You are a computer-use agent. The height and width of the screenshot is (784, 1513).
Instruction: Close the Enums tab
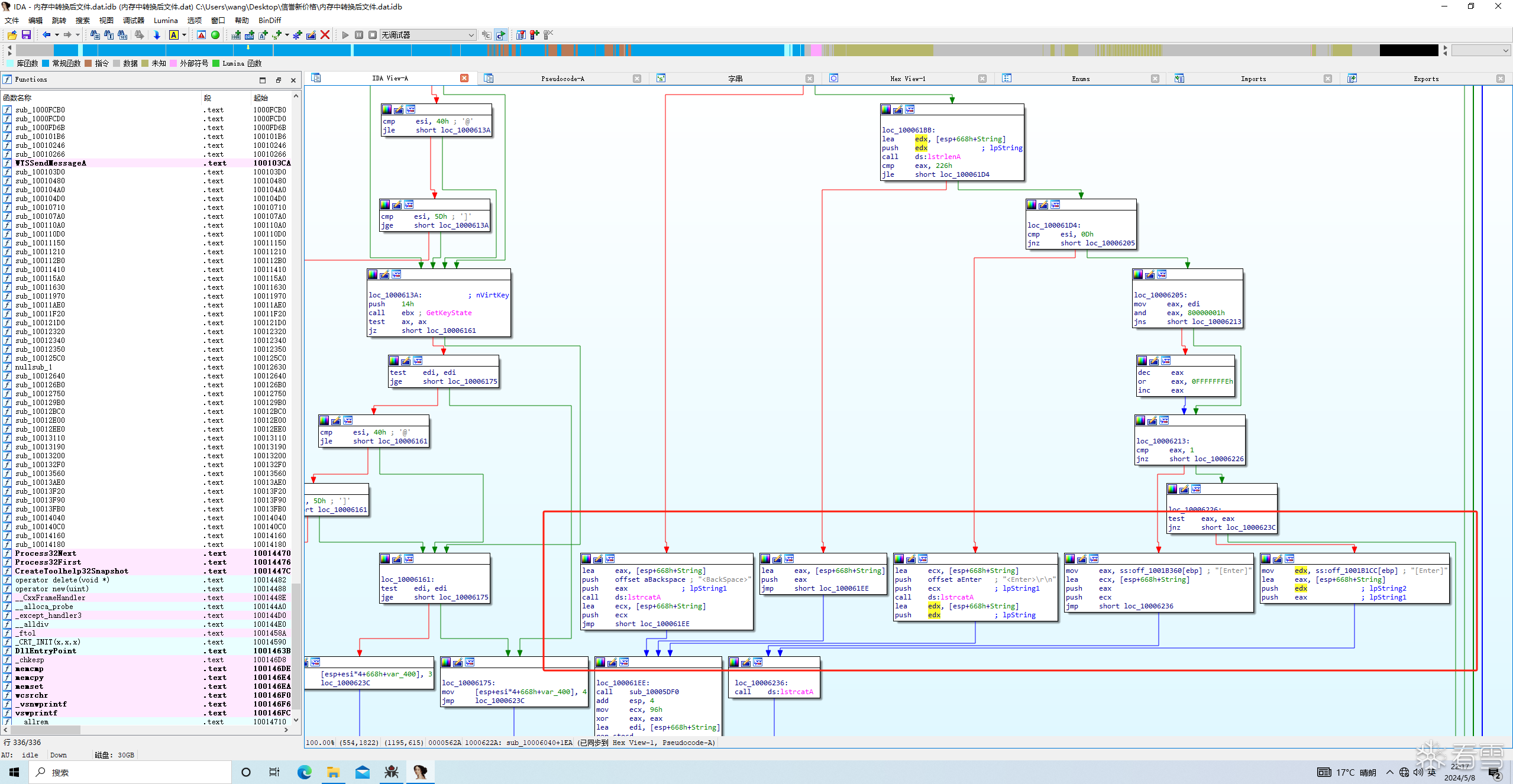[x=1155, y=79]
